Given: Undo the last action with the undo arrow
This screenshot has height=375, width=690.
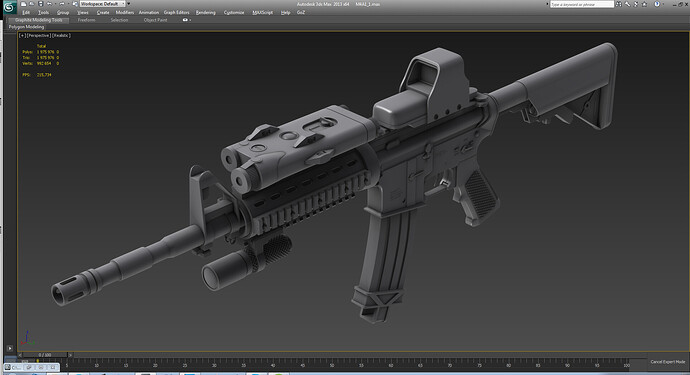Looking at the screenshot, I should tap(49, 4).
